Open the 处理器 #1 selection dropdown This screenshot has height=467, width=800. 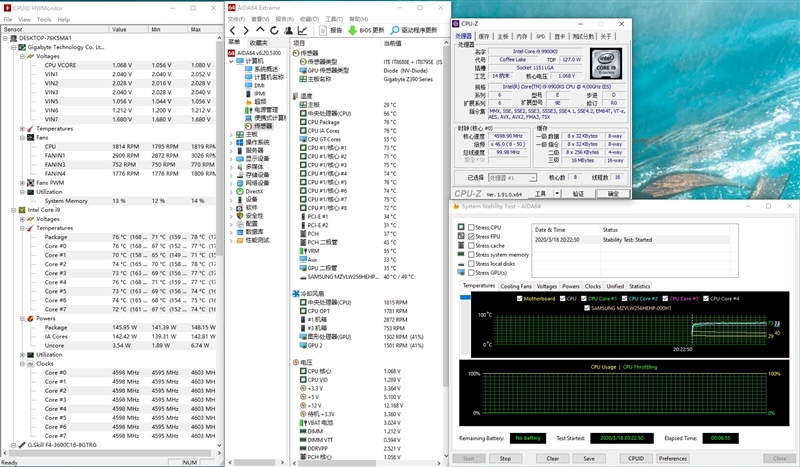(x=512, y=178)
